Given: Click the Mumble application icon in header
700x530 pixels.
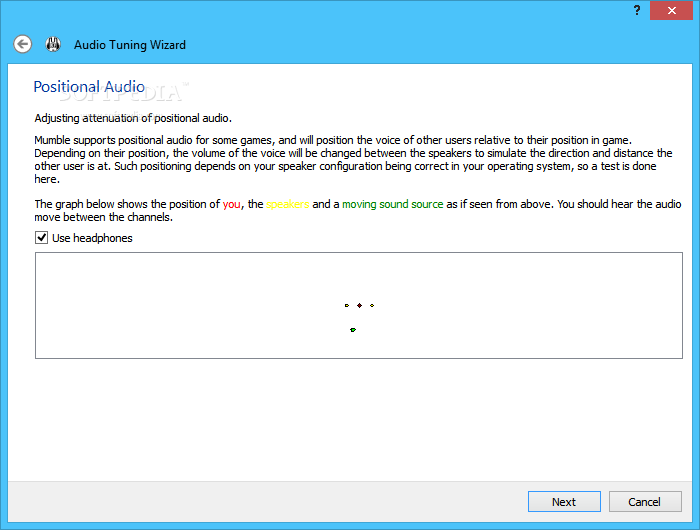Looking at the screenshot, I should click(x=53, y=44).
